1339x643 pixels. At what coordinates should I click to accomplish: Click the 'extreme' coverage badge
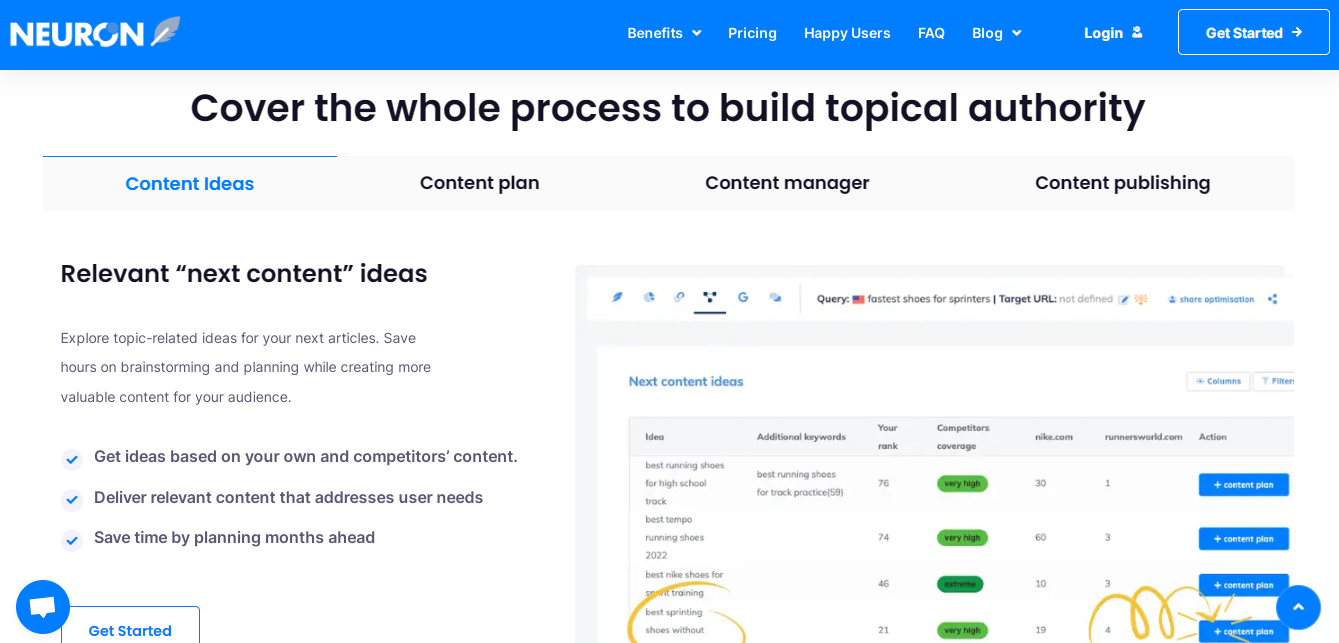pos(960,584)
